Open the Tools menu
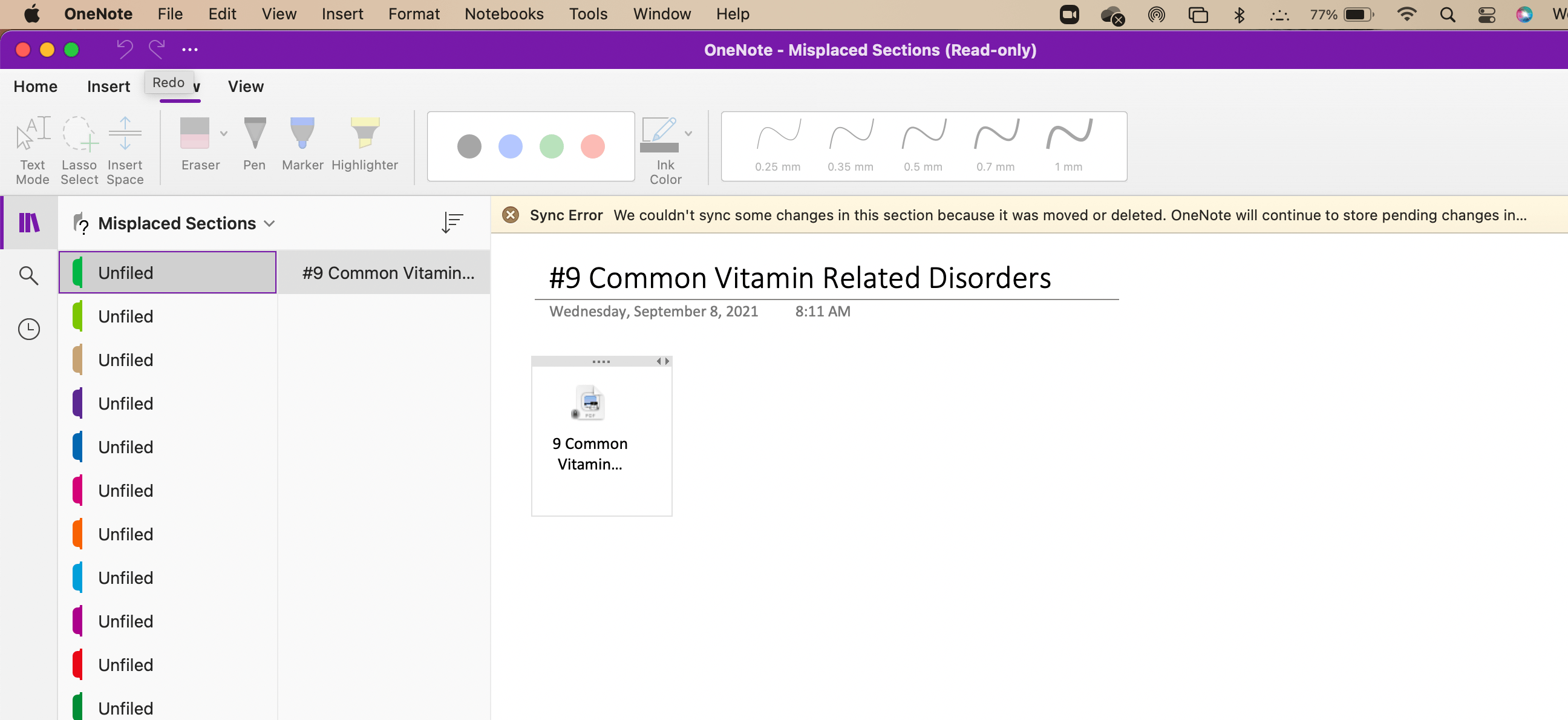 (x=588, y=14)
